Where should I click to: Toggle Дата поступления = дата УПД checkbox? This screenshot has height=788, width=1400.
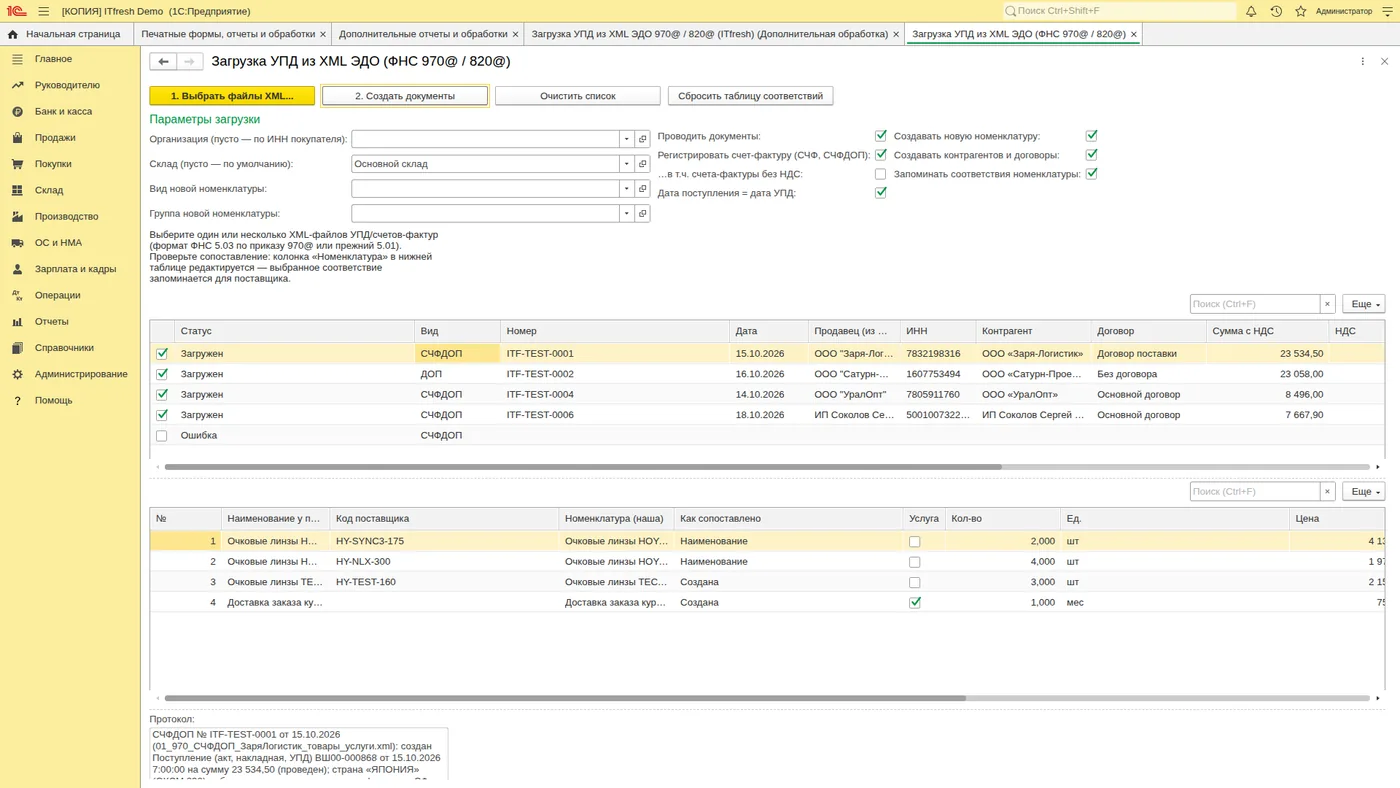click(x=881, y=193)
